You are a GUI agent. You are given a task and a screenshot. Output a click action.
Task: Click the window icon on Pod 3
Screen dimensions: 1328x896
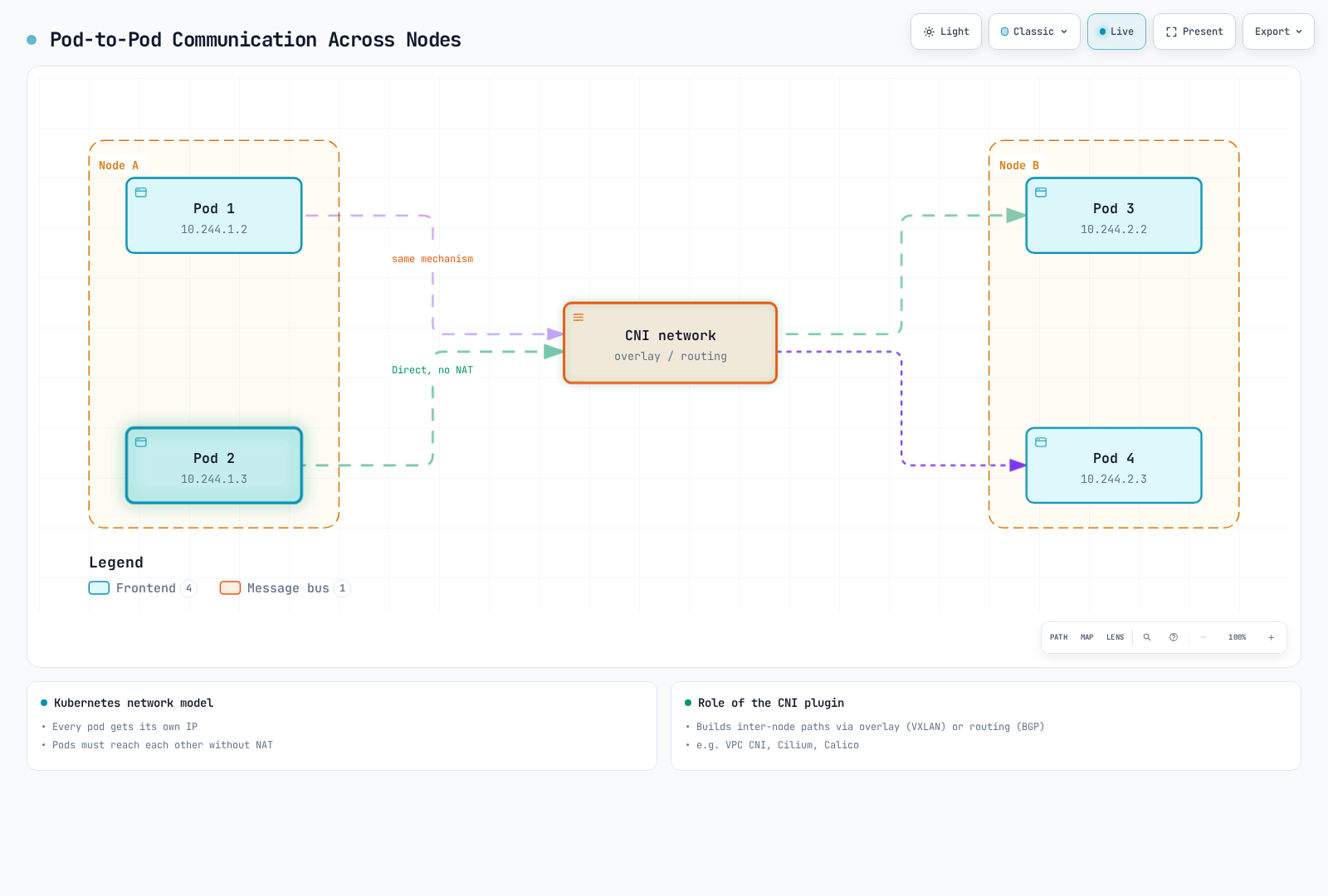click(1041, 192)
